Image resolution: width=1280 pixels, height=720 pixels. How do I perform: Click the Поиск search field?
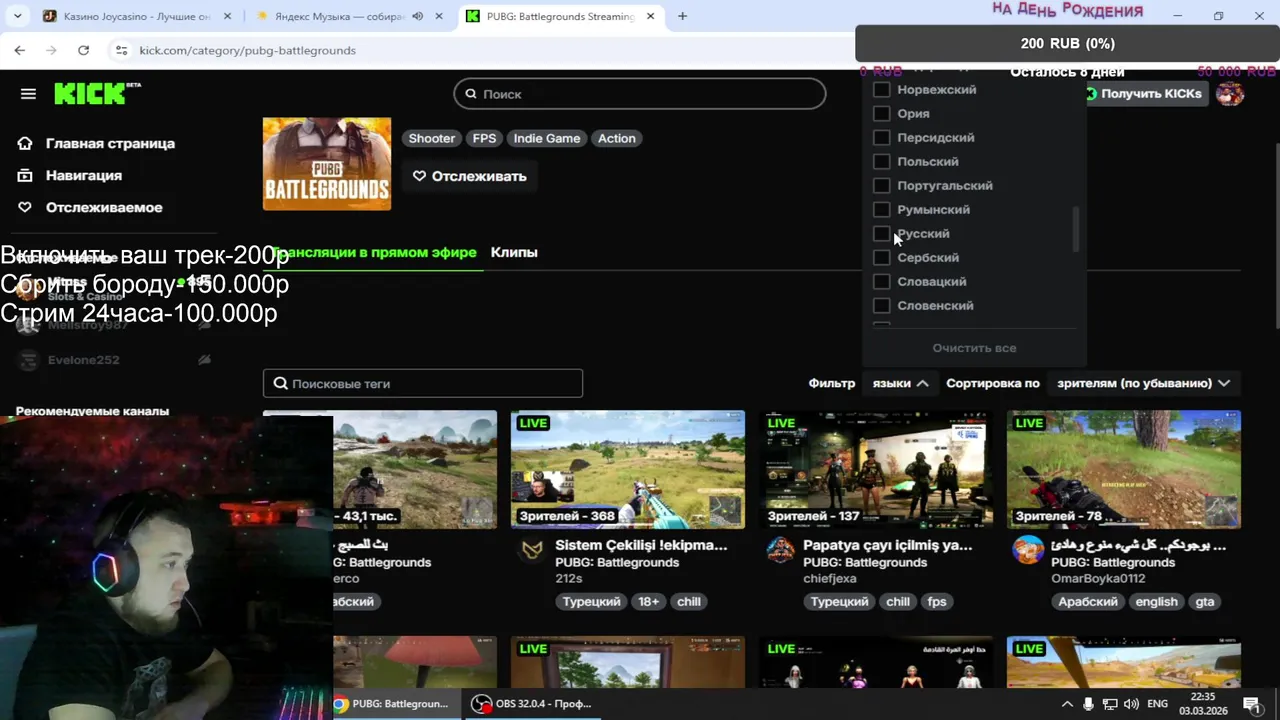(x=640, y=94)
